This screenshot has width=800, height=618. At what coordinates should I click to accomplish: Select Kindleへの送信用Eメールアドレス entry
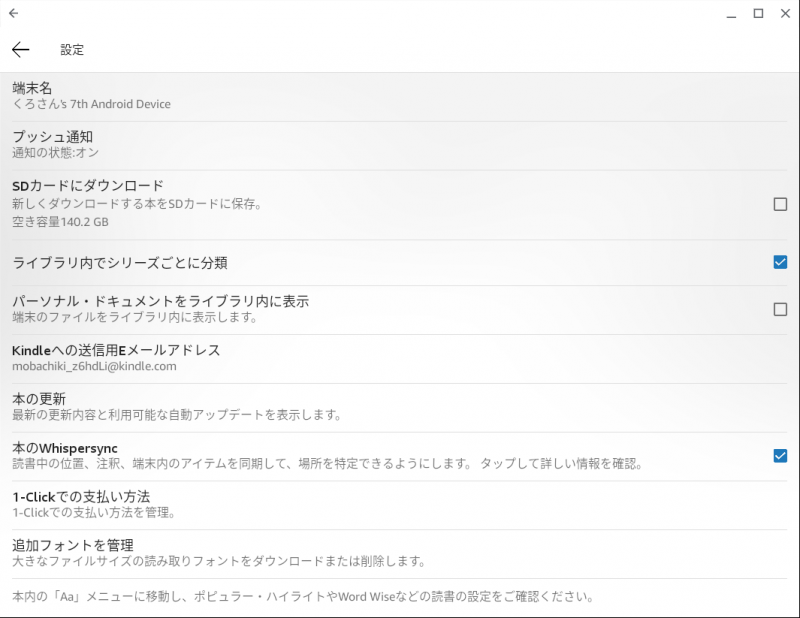tap(400, 358)
